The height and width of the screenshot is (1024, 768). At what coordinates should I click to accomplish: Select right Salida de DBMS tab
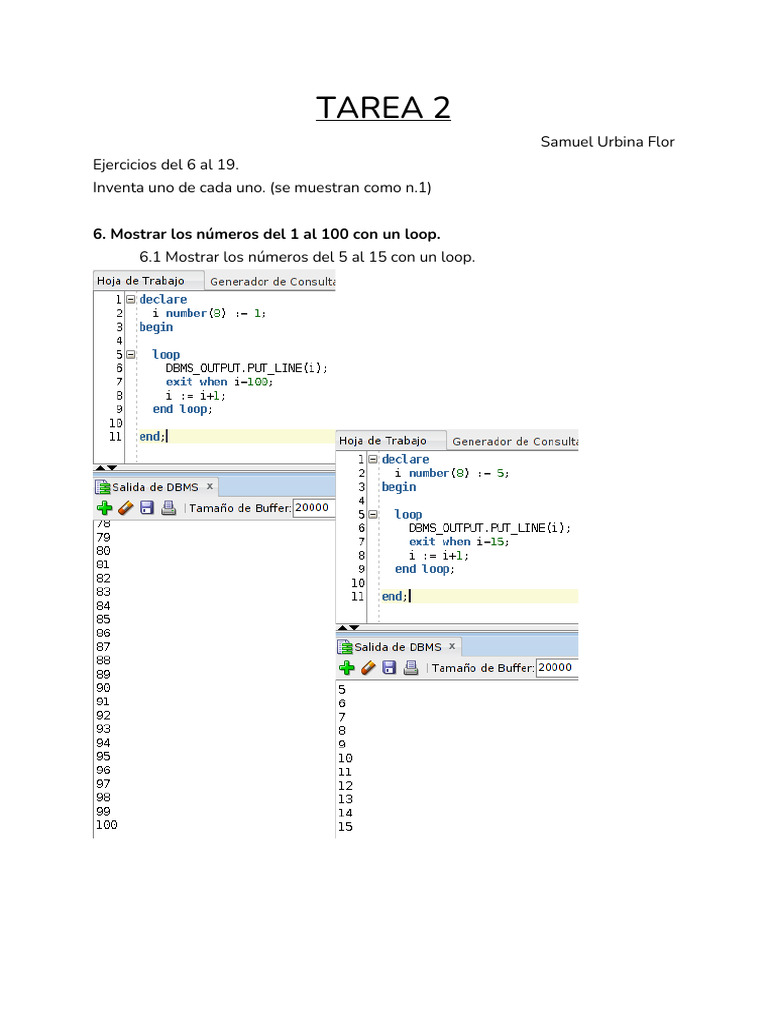tap(398, 647)
